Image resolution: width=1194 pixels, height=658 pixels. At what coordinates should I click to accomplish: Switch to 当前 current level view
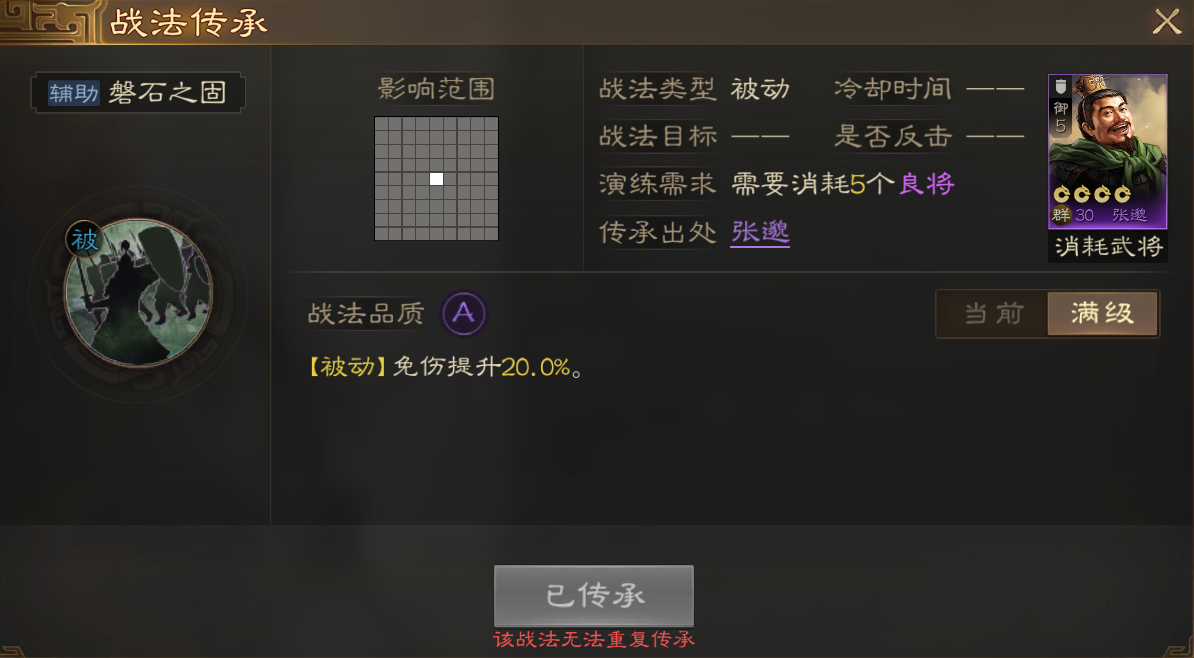pyautogui.click(x=993, y=313)
